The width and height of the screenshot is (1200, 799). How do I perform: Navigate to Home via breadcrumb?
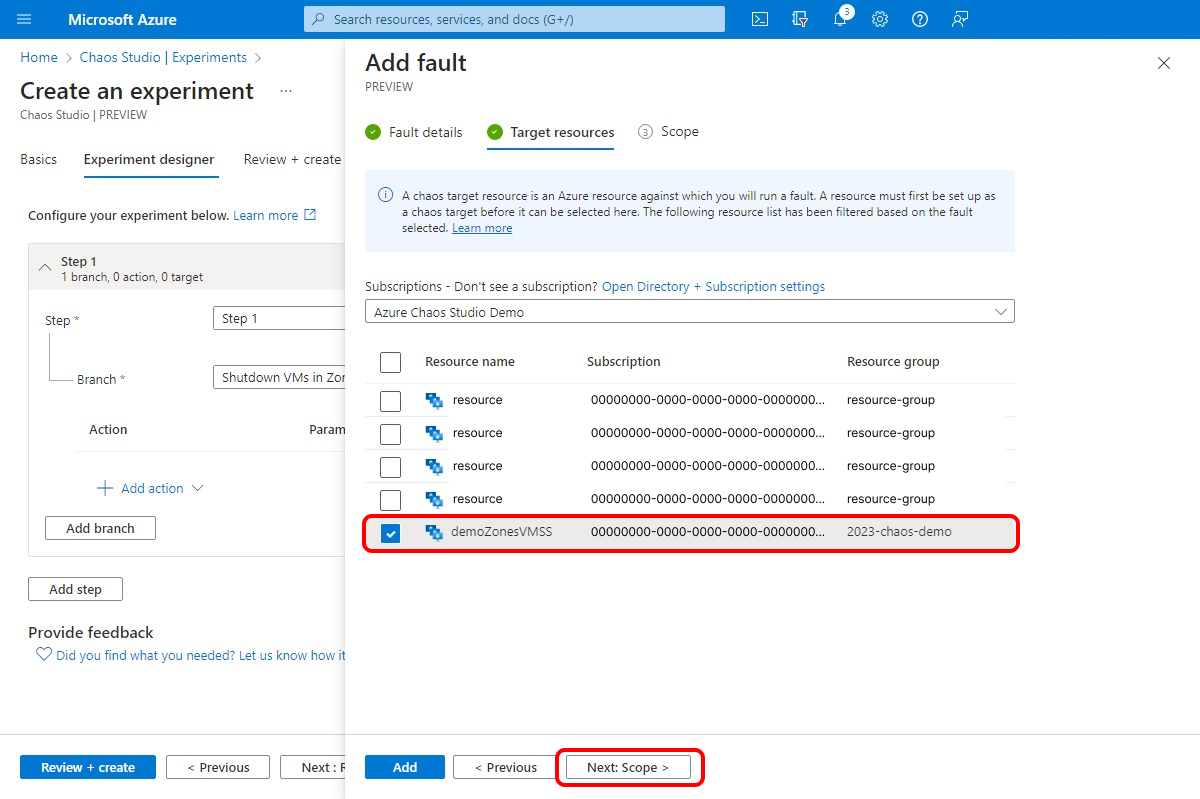(38, 57)
